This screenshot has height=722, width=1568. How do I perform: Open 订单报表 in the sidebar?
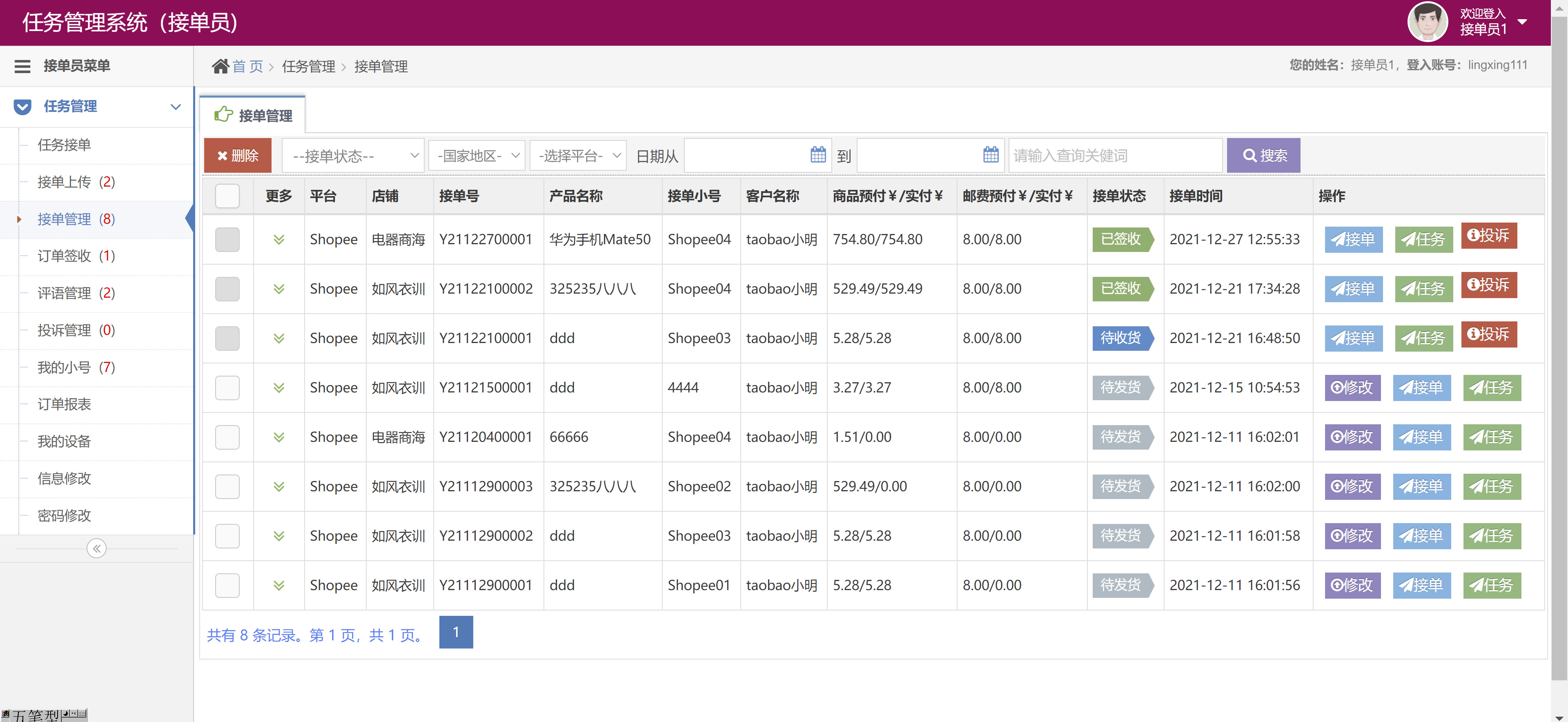pos(64,404)
